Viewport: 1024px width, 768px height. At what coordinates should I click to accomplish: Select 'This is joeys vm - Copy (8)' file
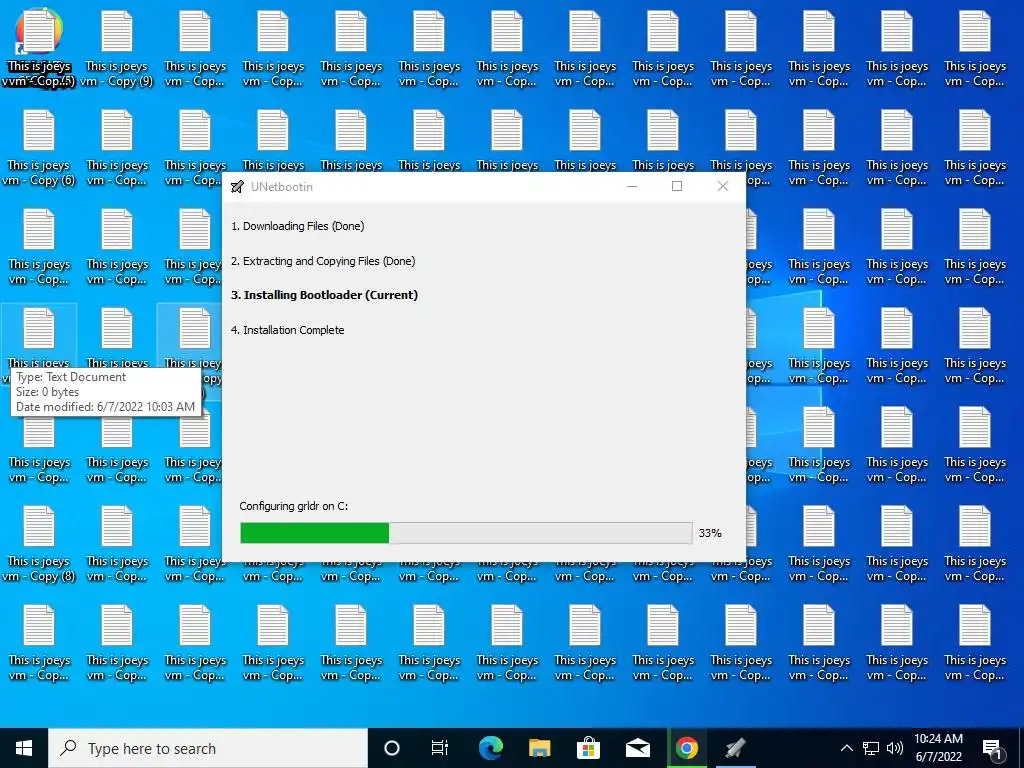(x=39, y=544)
